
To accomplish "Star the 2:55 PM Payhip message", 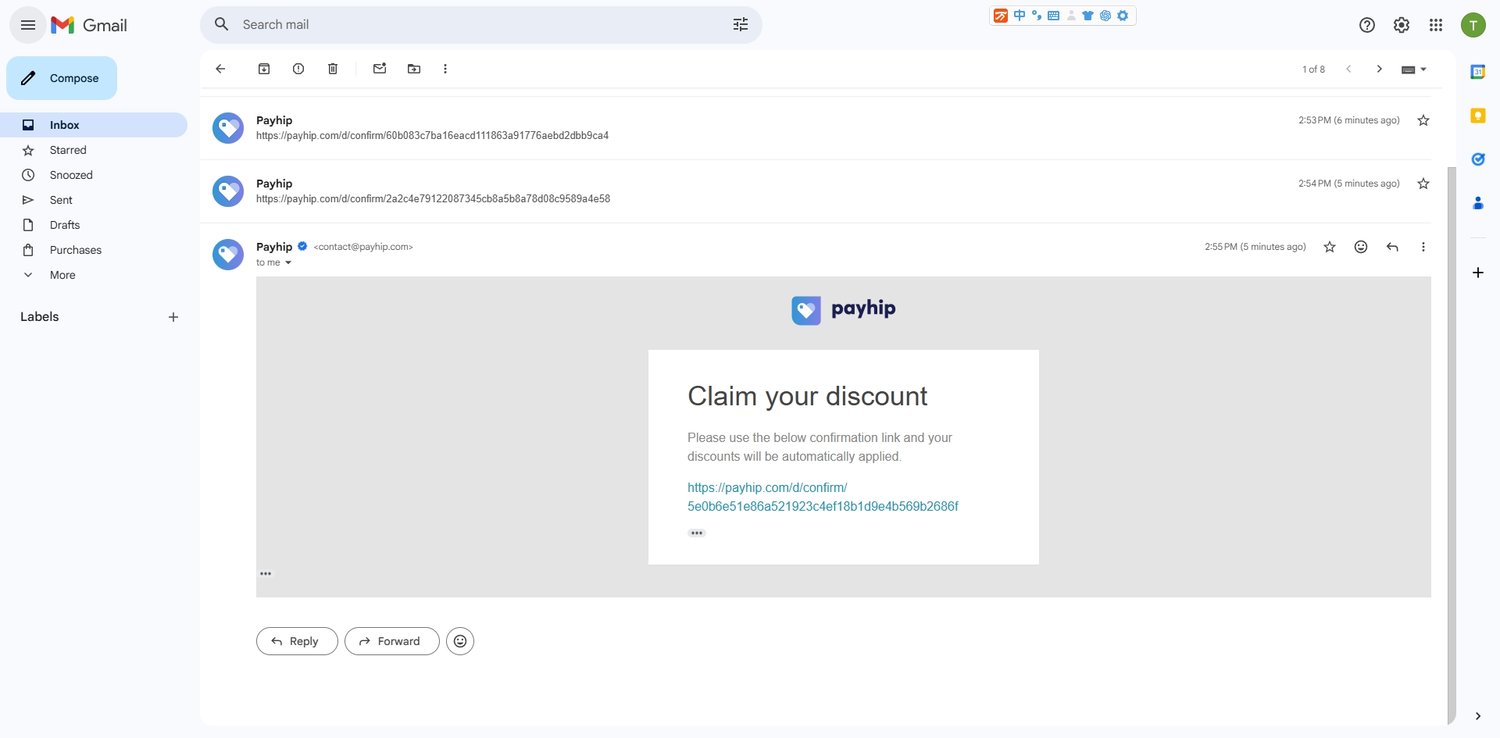I will pos(1329,247).
